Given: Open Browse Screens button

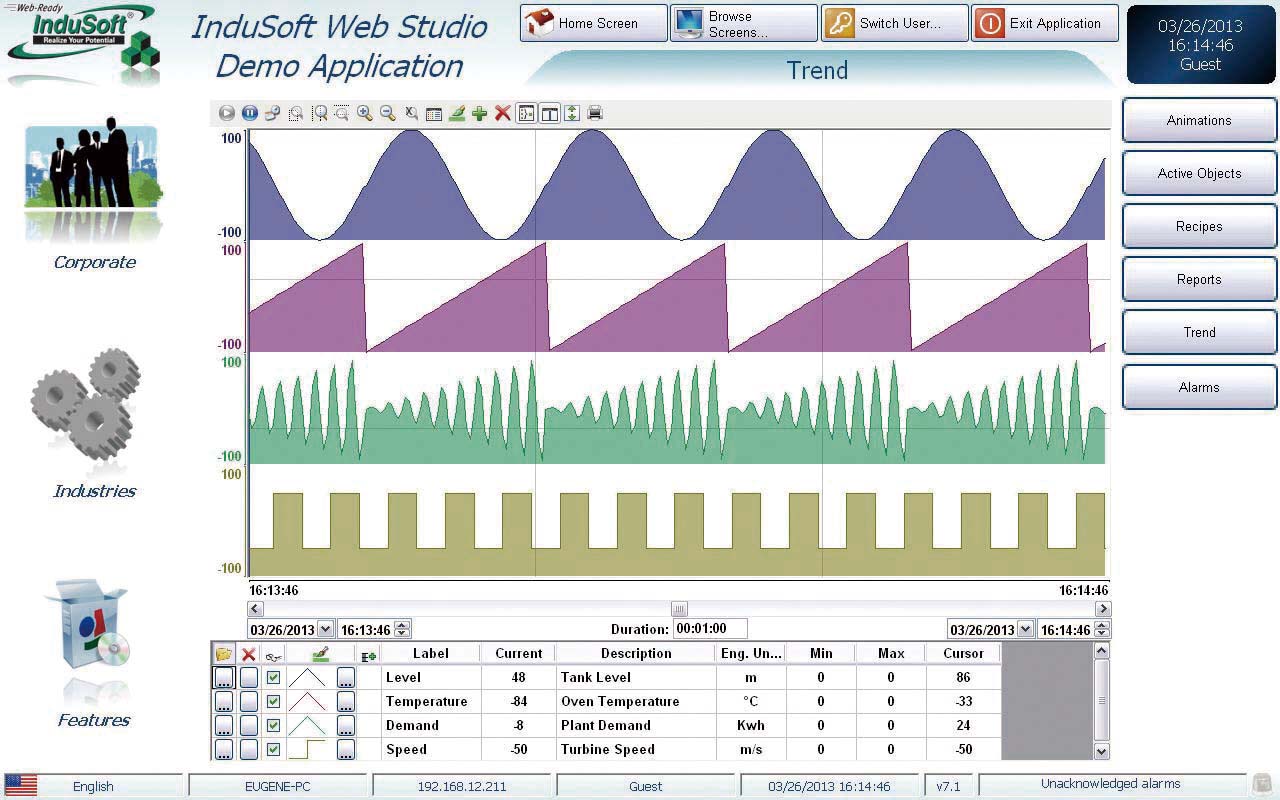Looking at the screenshot, I should (744, 23).
